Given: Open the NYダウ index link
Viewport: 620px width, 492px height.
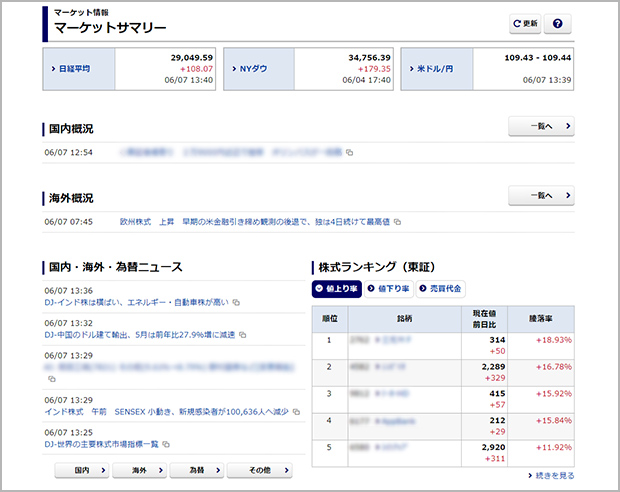Looking at the screenshot, I should [x=253, y=69].
